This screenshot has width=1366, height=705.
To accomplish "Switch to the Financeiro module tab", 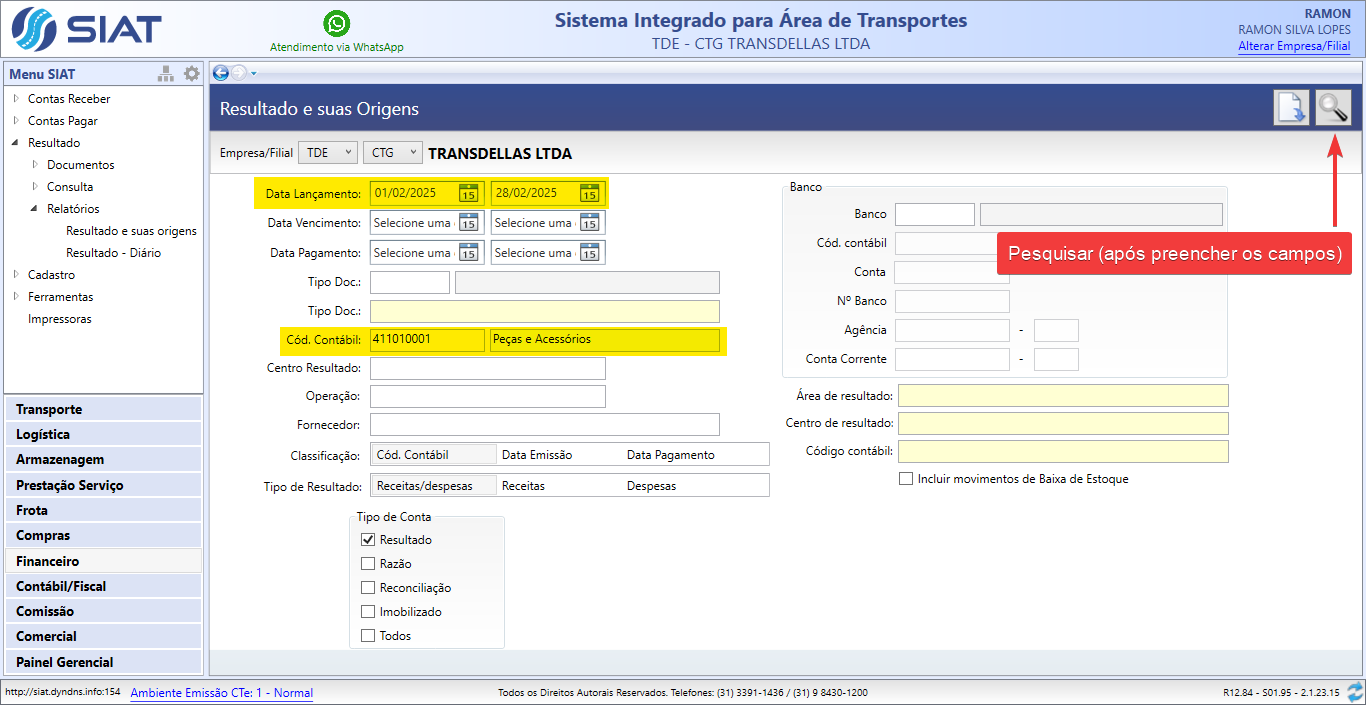I will [47, 561].
